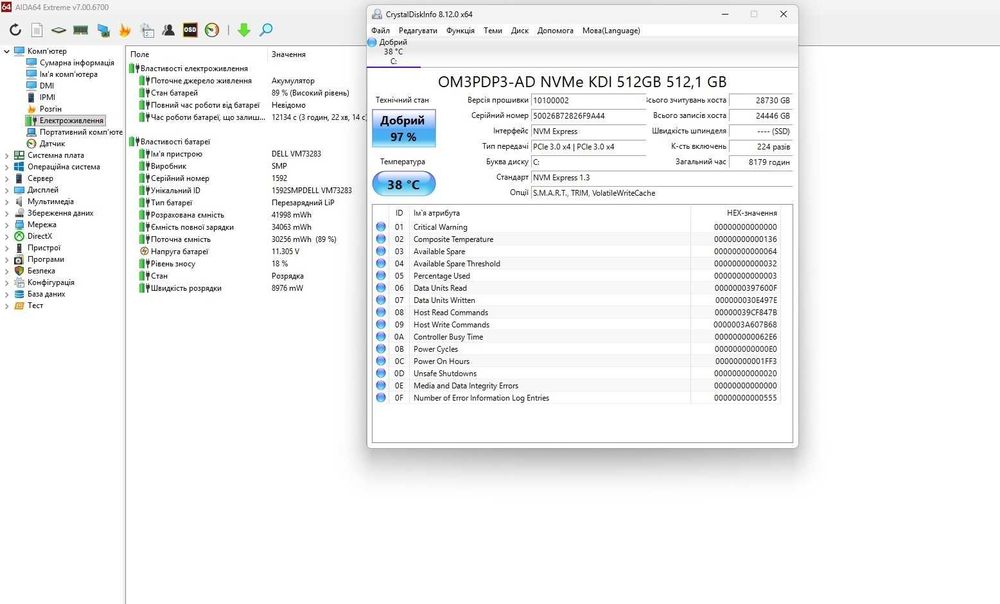Click status circle for Data Units Written

(381, 300)
